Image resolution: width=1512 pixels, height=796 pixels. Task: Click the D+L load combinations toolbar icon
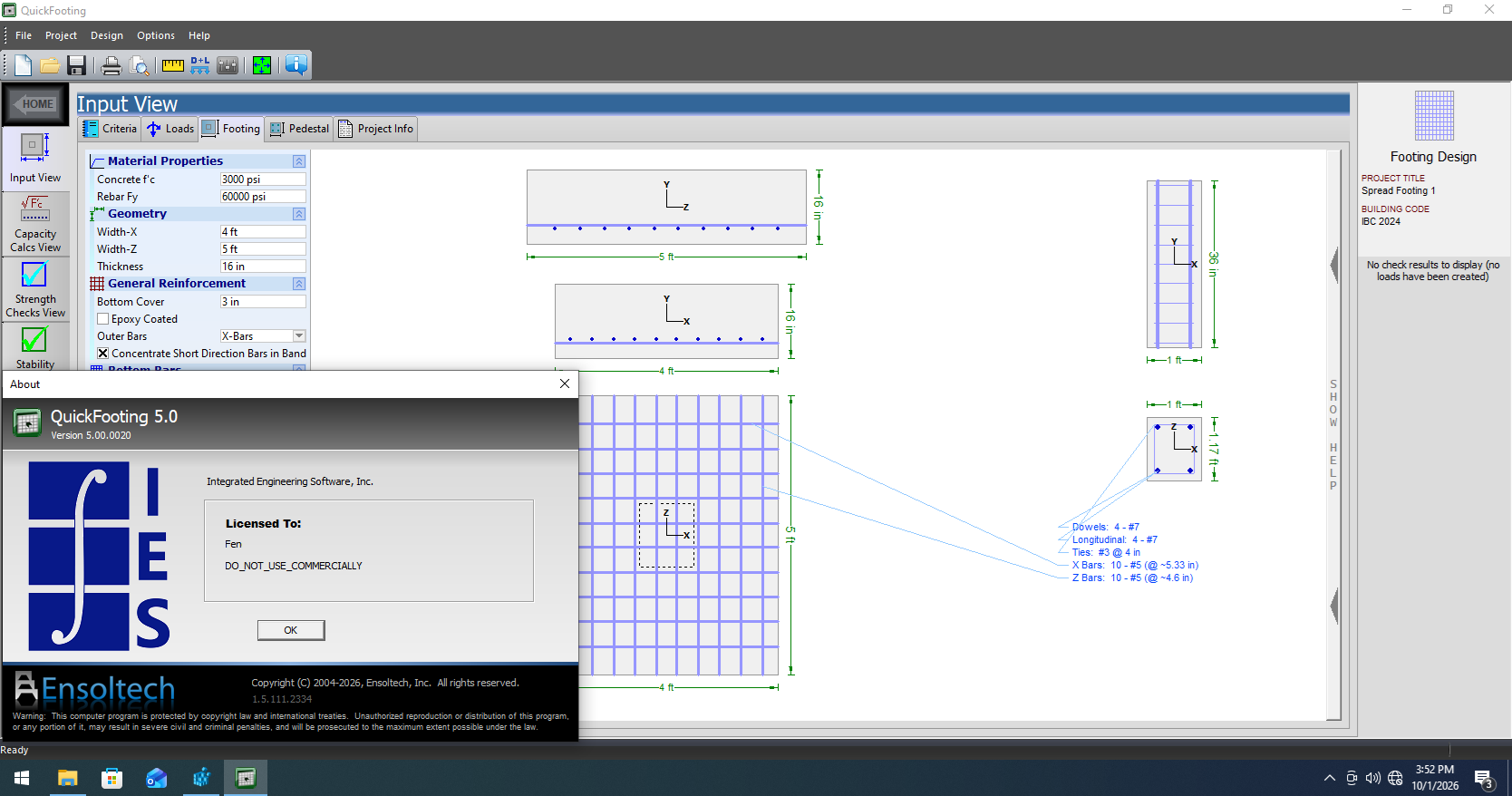pos(199,65)
